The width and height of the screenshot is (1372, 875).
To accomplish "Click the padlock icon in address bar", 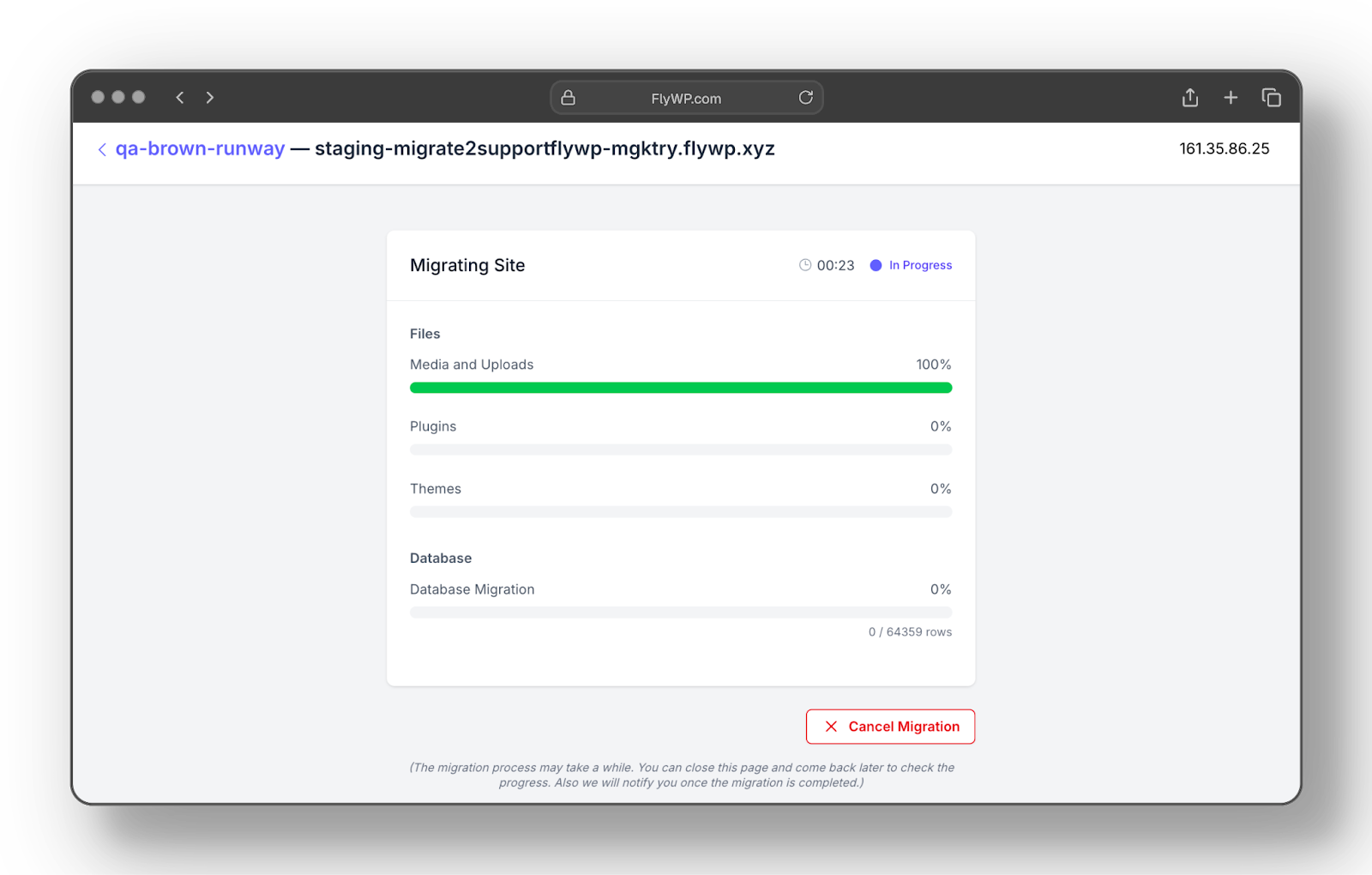I will pos(568,98).
